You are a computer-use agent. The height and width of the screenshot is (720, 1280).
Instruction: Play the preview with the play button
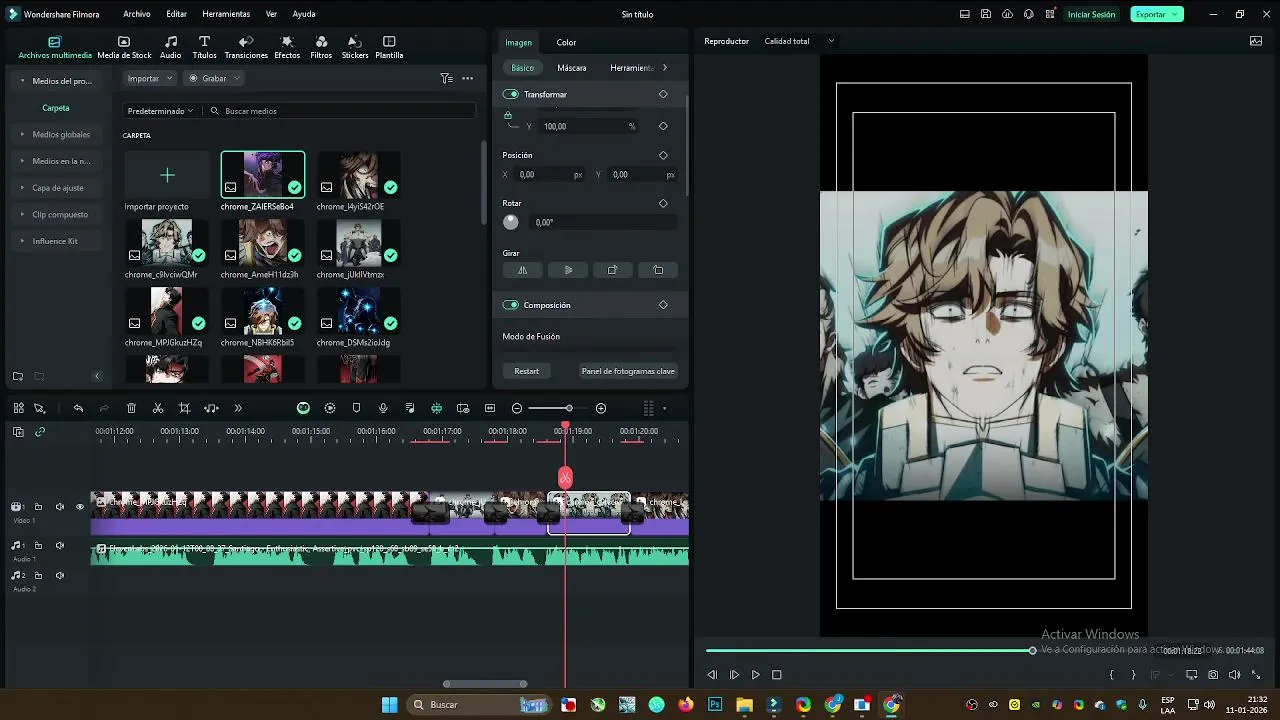(756, 675)
